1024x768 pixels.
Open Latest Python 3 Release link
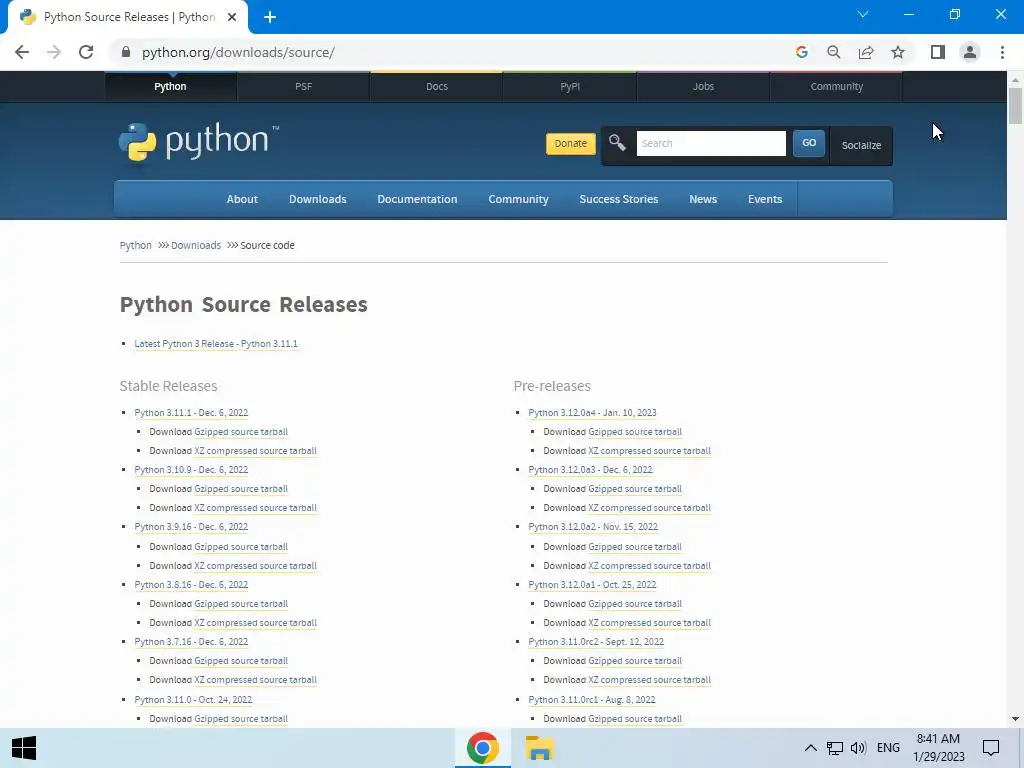pyautogui.click(x=216, y=344)
